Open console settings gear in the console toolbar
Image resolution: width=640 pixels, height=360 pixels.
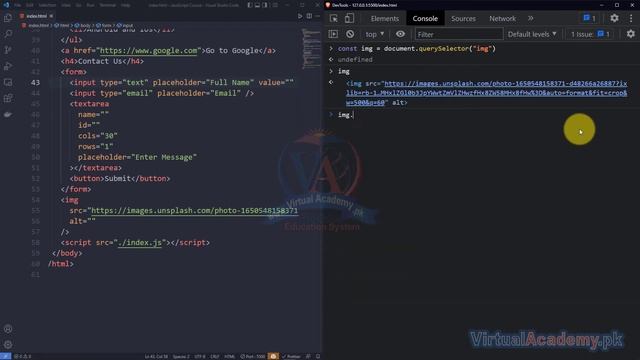pos(631,34)
